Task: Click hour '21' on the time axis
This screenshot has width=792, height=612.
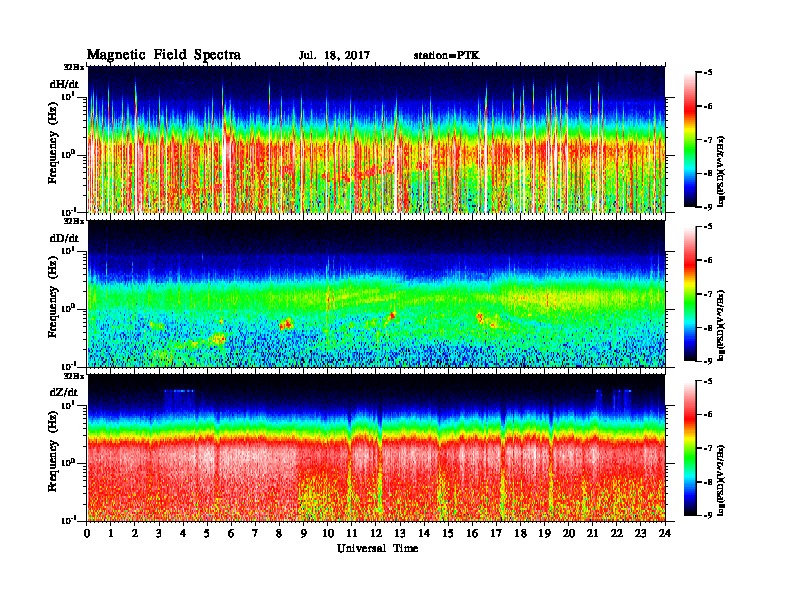Action: click(x=592, y=533)
